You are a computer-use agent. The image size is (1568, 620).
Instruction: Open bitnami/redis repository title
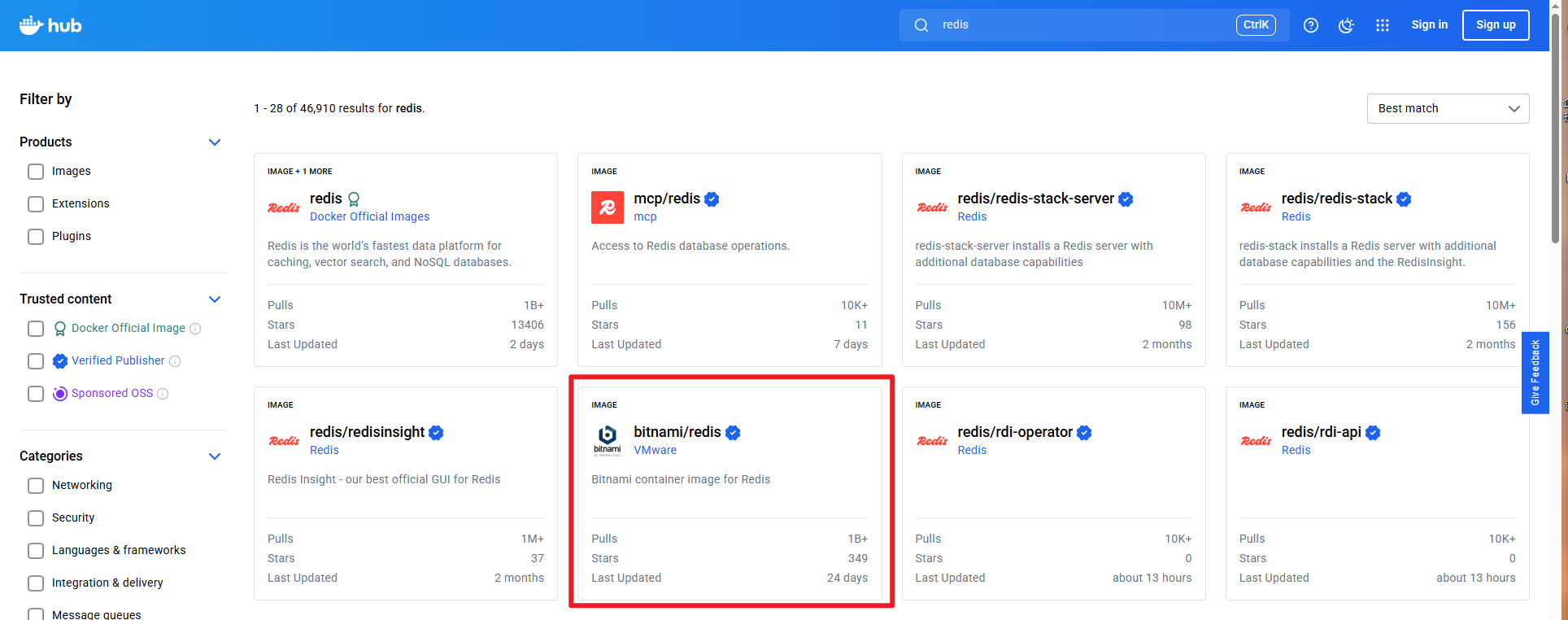[x=677, y=432]
